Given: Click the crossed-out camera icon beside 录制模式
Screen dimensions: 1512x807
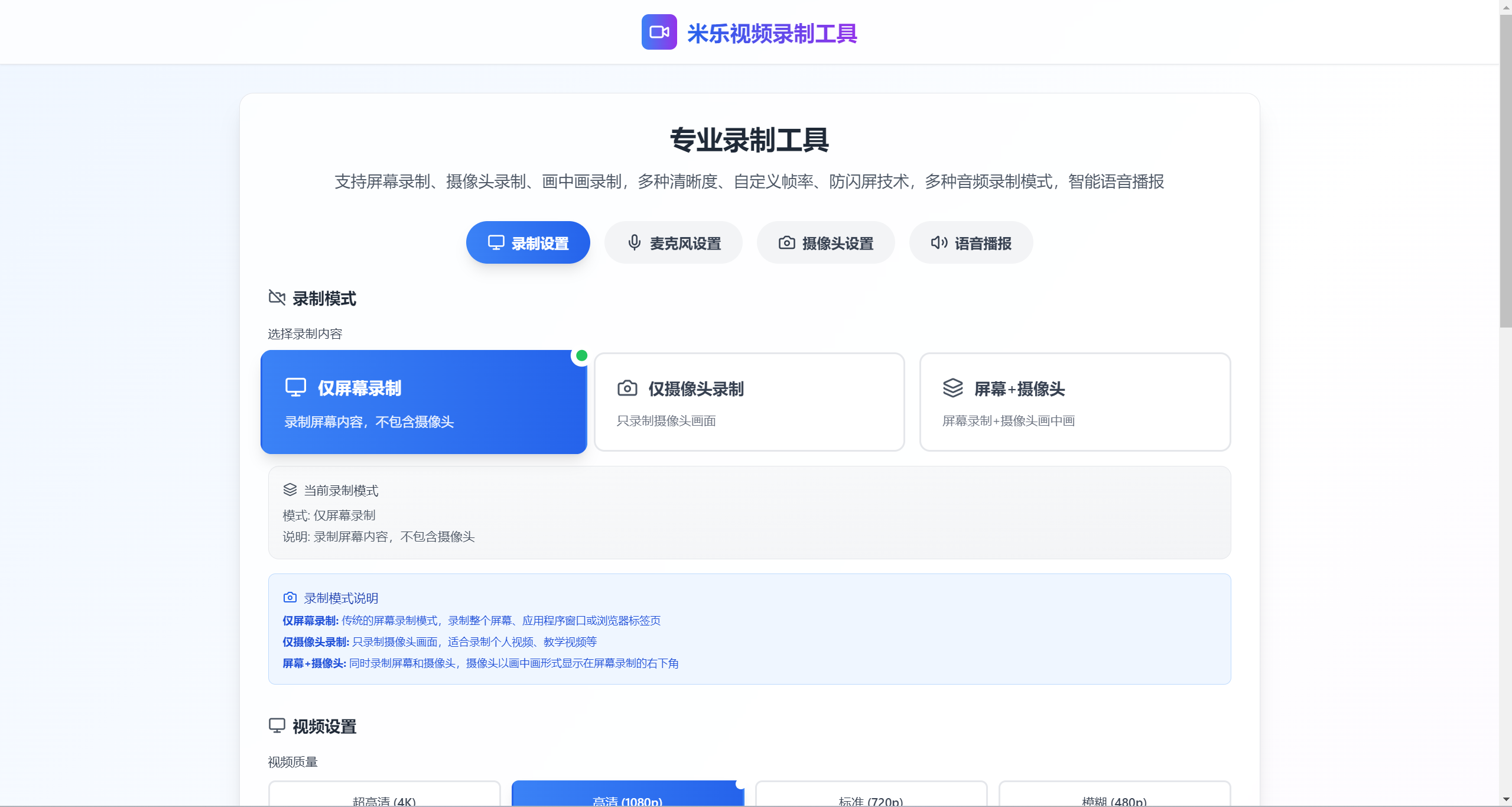Looking at the screenshot, I should tap(277, 297).
